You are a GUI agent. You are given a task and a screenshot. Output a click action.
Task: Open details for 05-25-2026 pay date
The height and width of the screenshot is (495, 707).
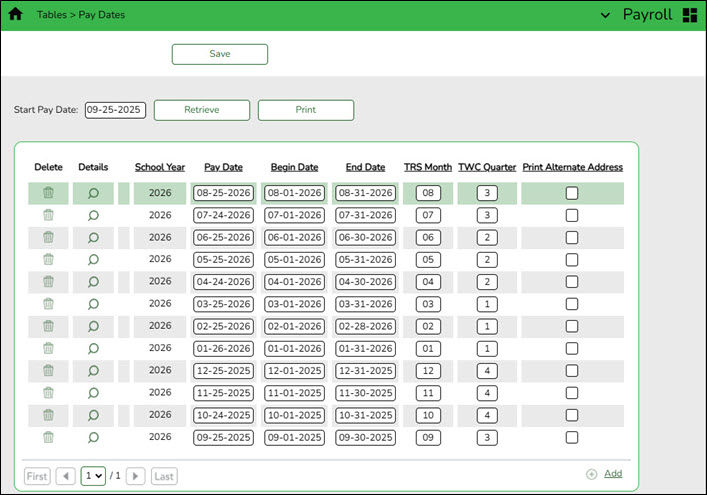click(x=93, y=260)
